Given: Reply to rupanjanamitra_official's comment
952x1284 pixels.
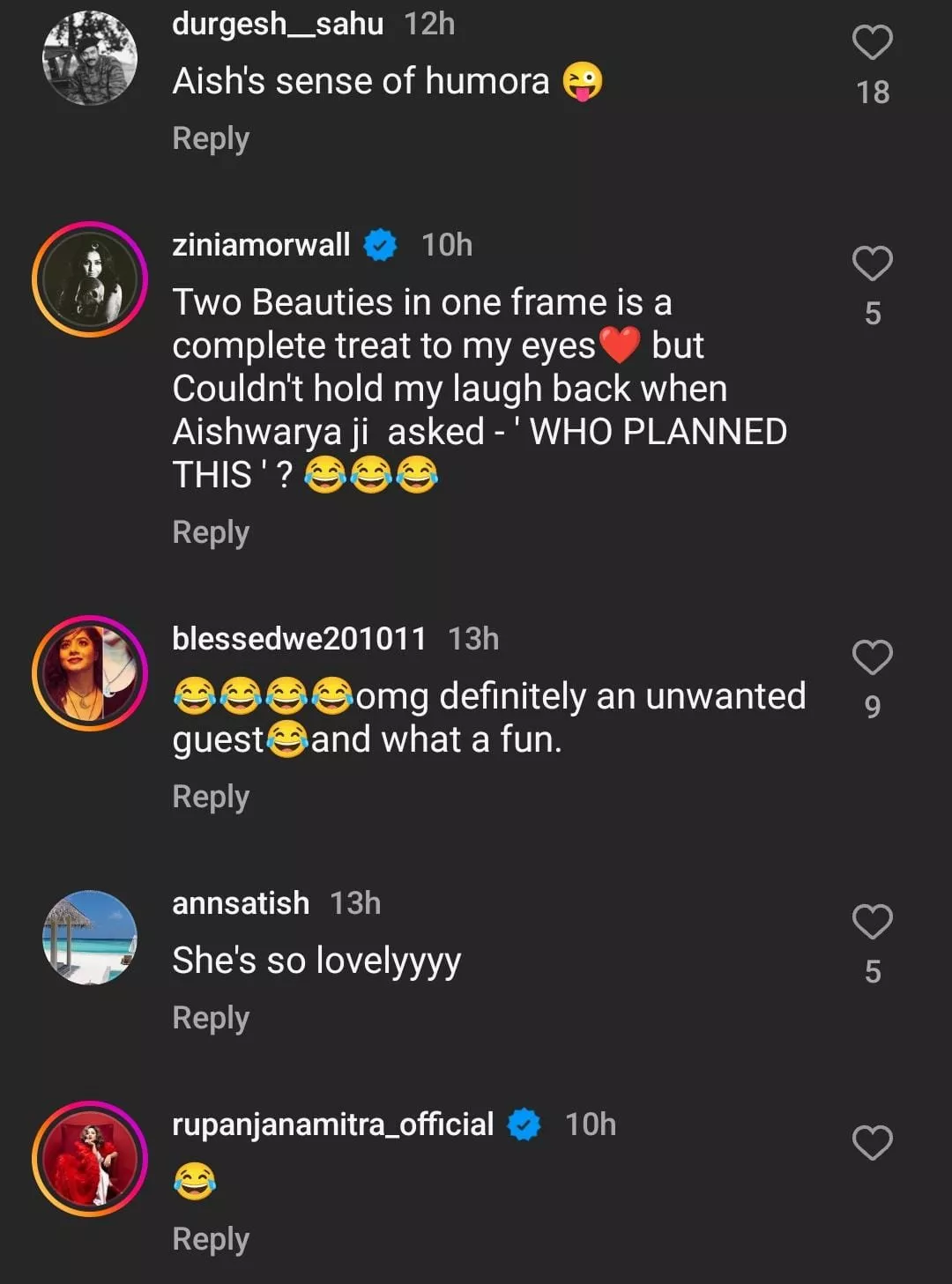Looking at the screenshot, I should pos(211,1239).
